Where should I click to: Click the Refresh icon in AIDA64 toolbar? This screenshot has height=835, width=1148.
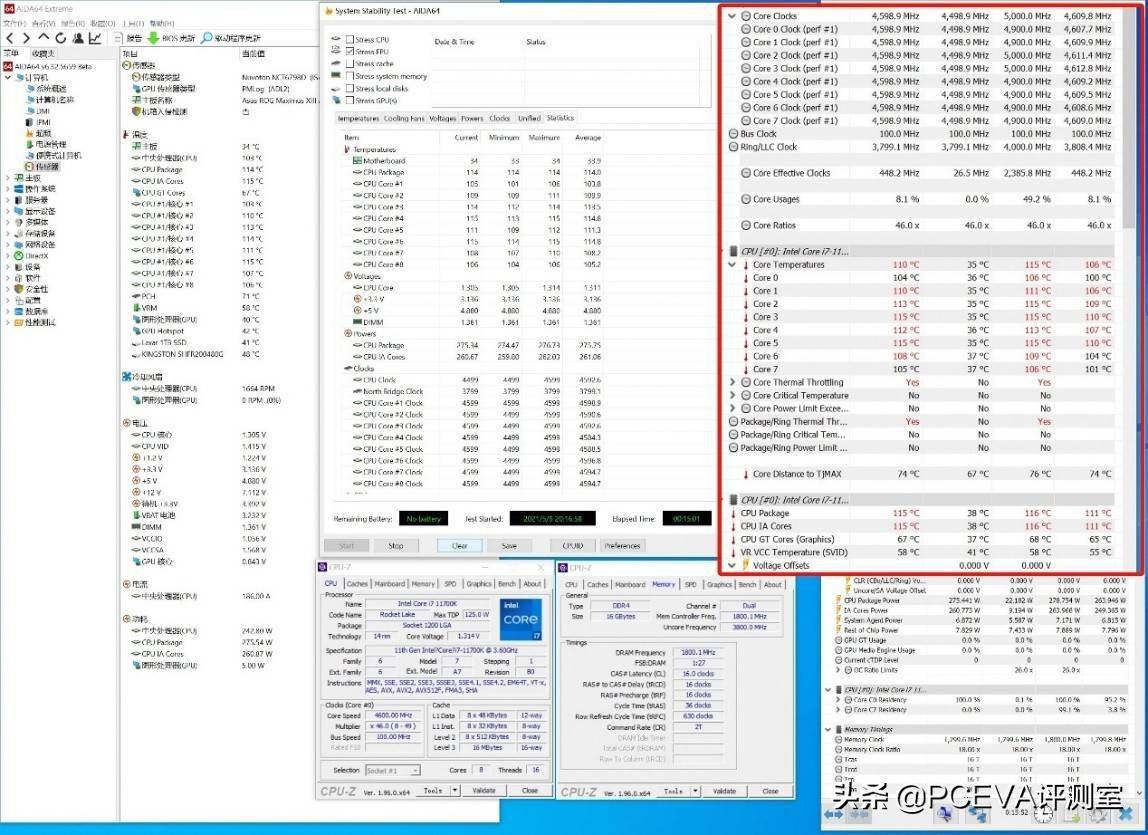[x=61, y=38]
